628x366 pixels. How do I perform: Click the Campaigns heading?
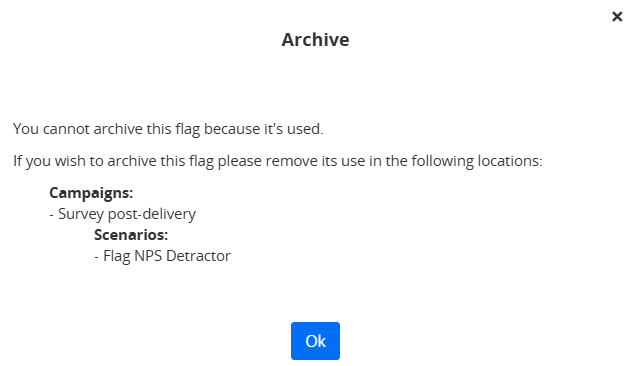(91, 193)
